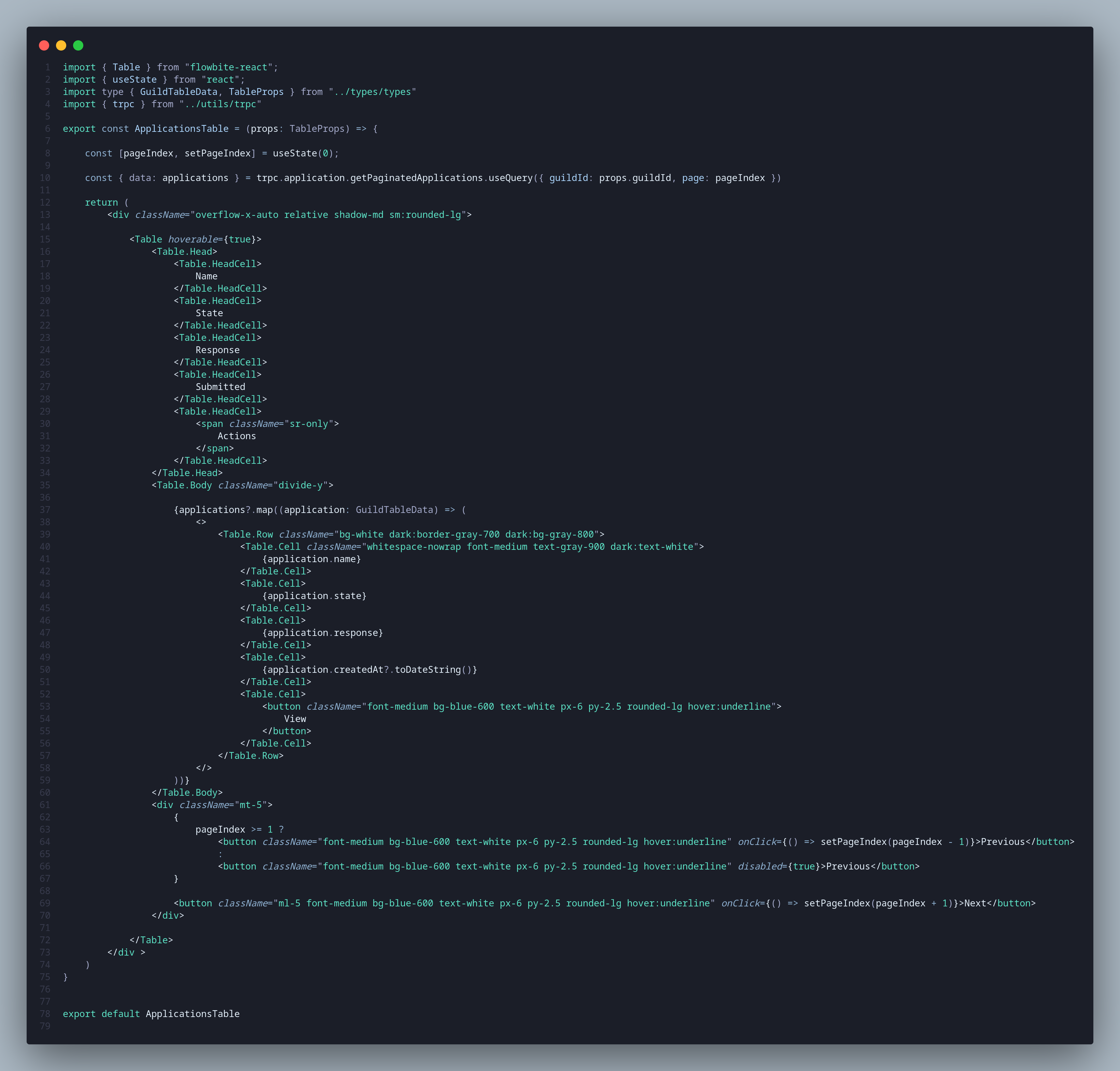Click setPageIndex in the useState destructuring
Image resolution: width=1120 pixels, height=1071 pixels.
(x=217, y=153)
